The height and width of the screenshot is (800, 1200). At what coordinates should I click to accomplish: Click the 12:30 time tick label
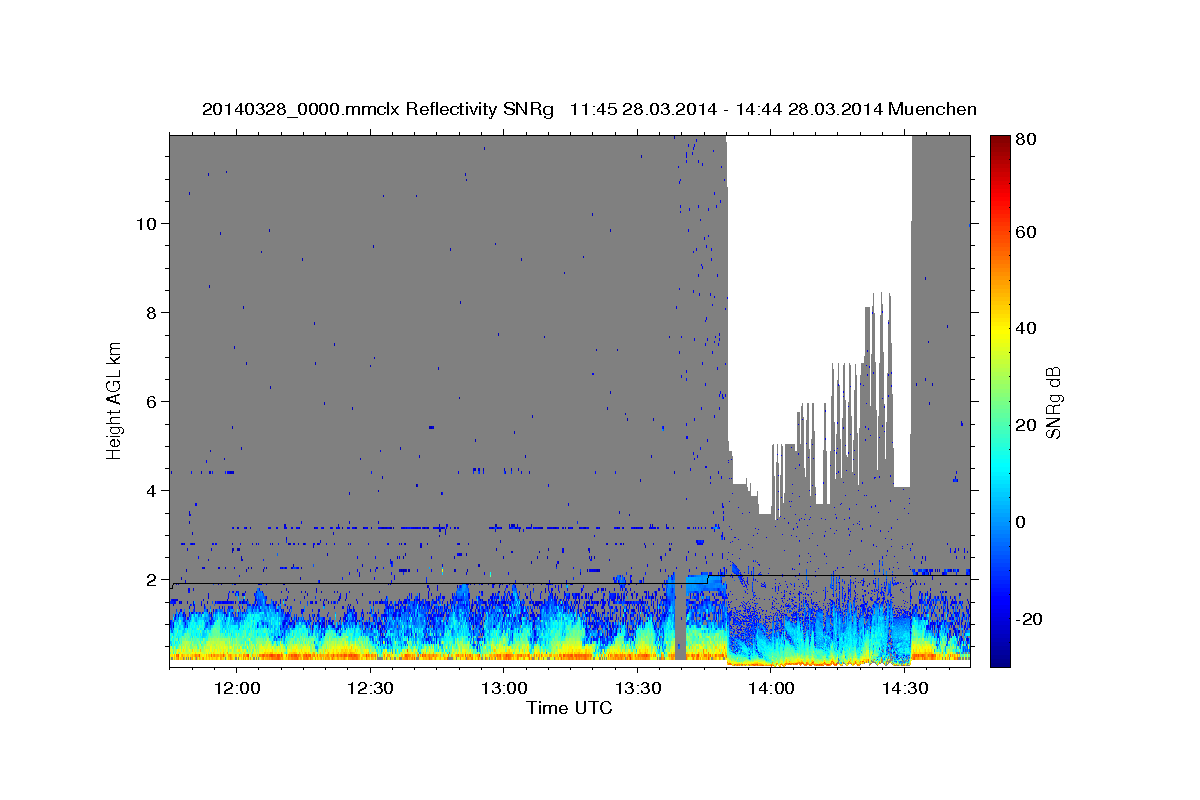coord(371,689)
